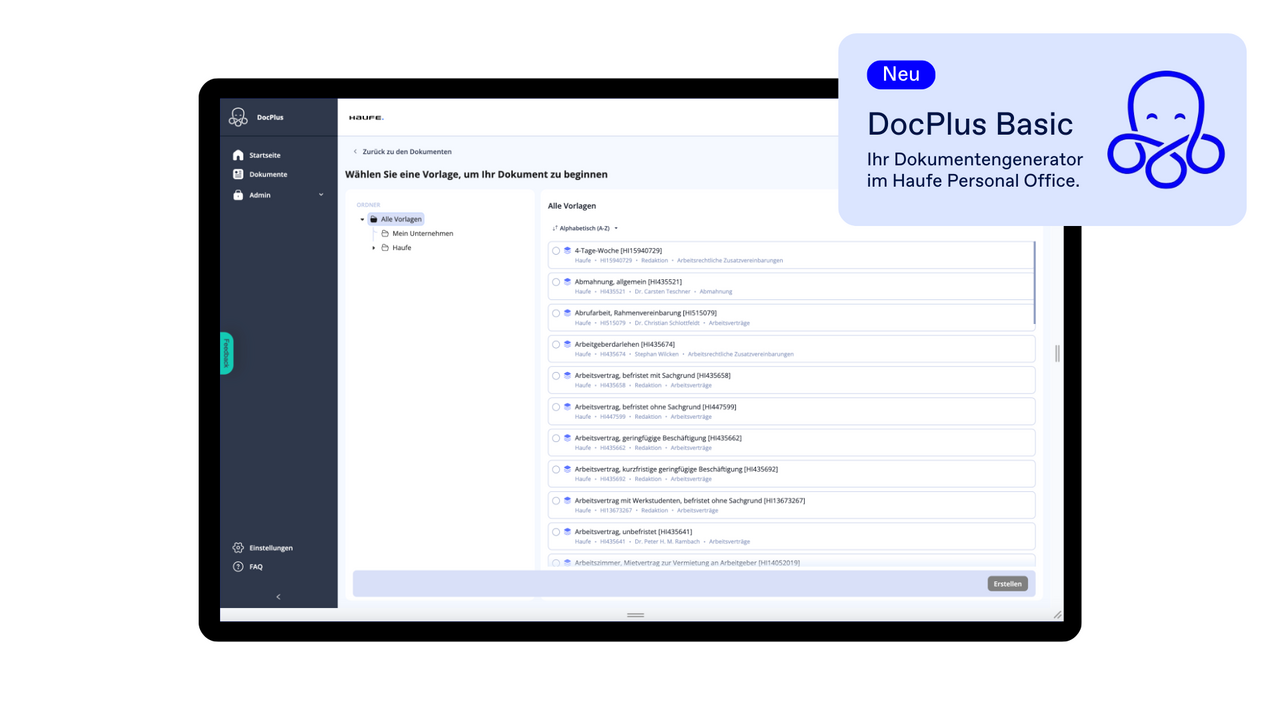Click the DocPlus octopus logo in sidebar
The image size is (1280, 720).
point(238,116)
